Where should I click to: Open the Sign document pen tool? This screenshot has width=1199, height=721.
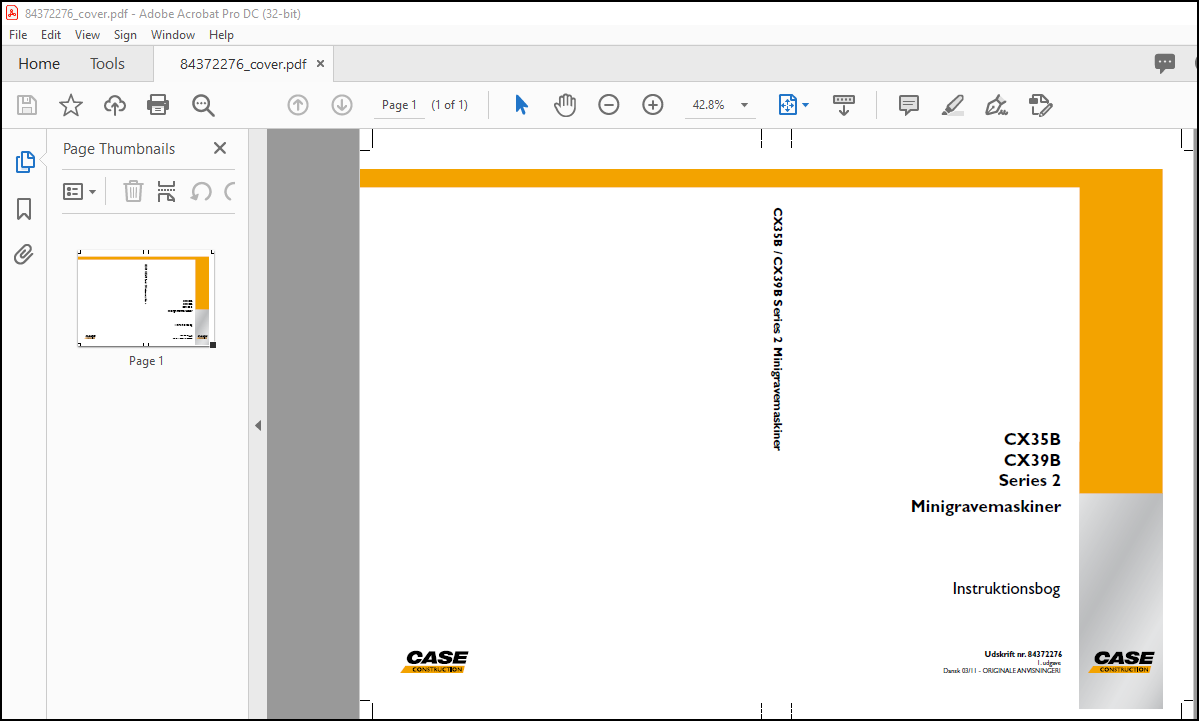tap(996, 105)
